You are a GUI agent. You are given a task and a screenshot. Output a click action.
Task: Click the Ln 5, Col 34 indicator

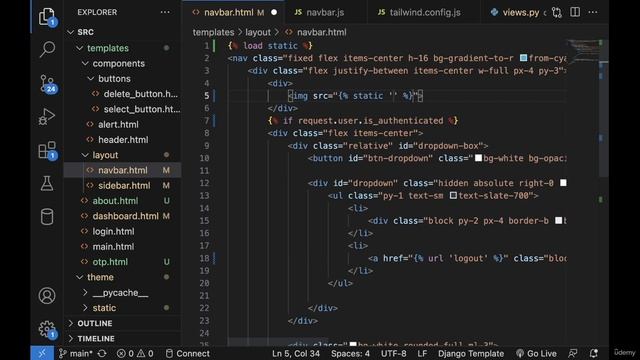coord(296,353)
